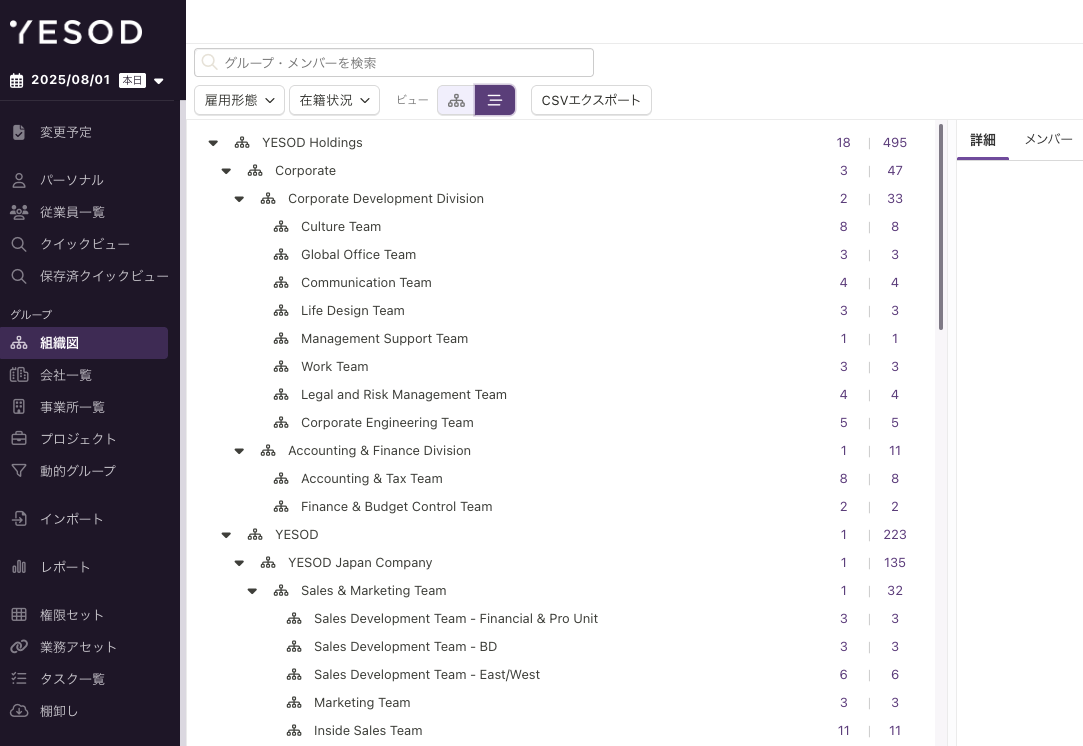Open the 変更予定 link
This screenshot has height=746, width=1083.
point(66,132)
